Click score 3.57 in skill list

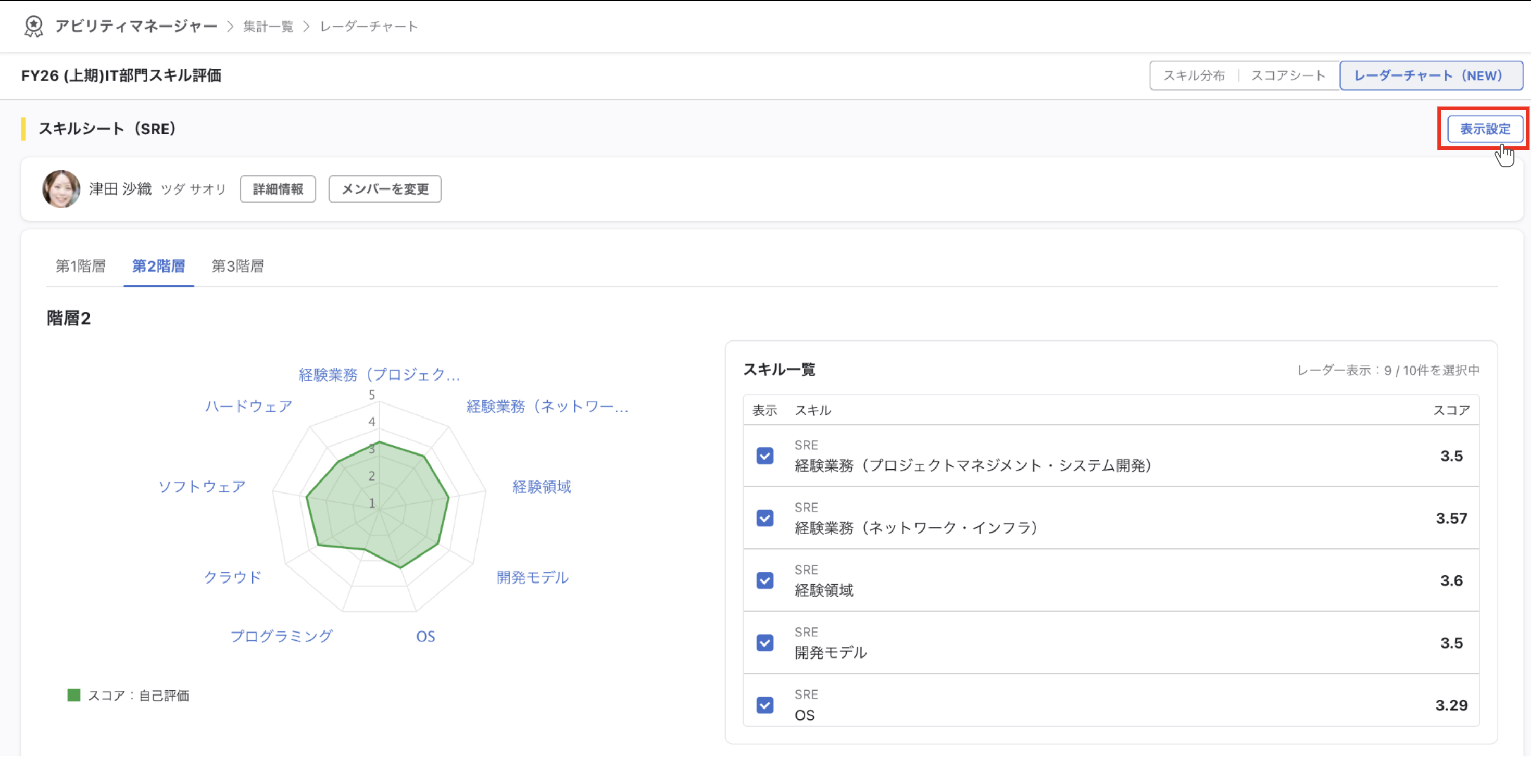pyautogui.click(x=1451, y=519)
